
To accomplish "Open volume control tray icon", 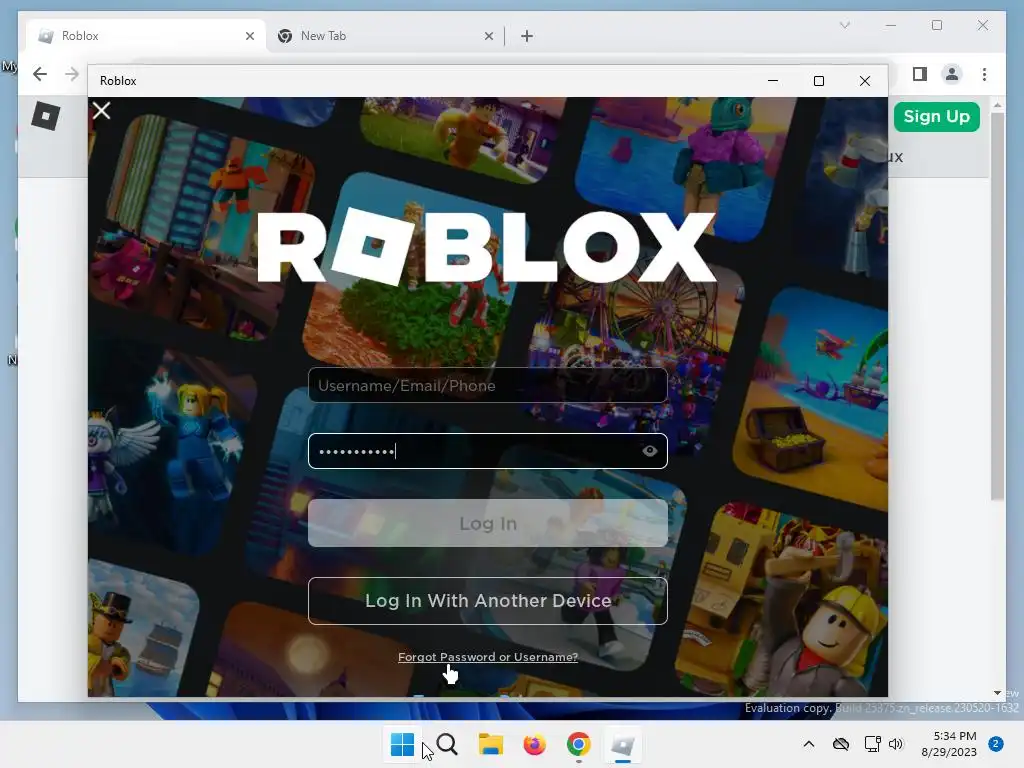I will (896, 744).
